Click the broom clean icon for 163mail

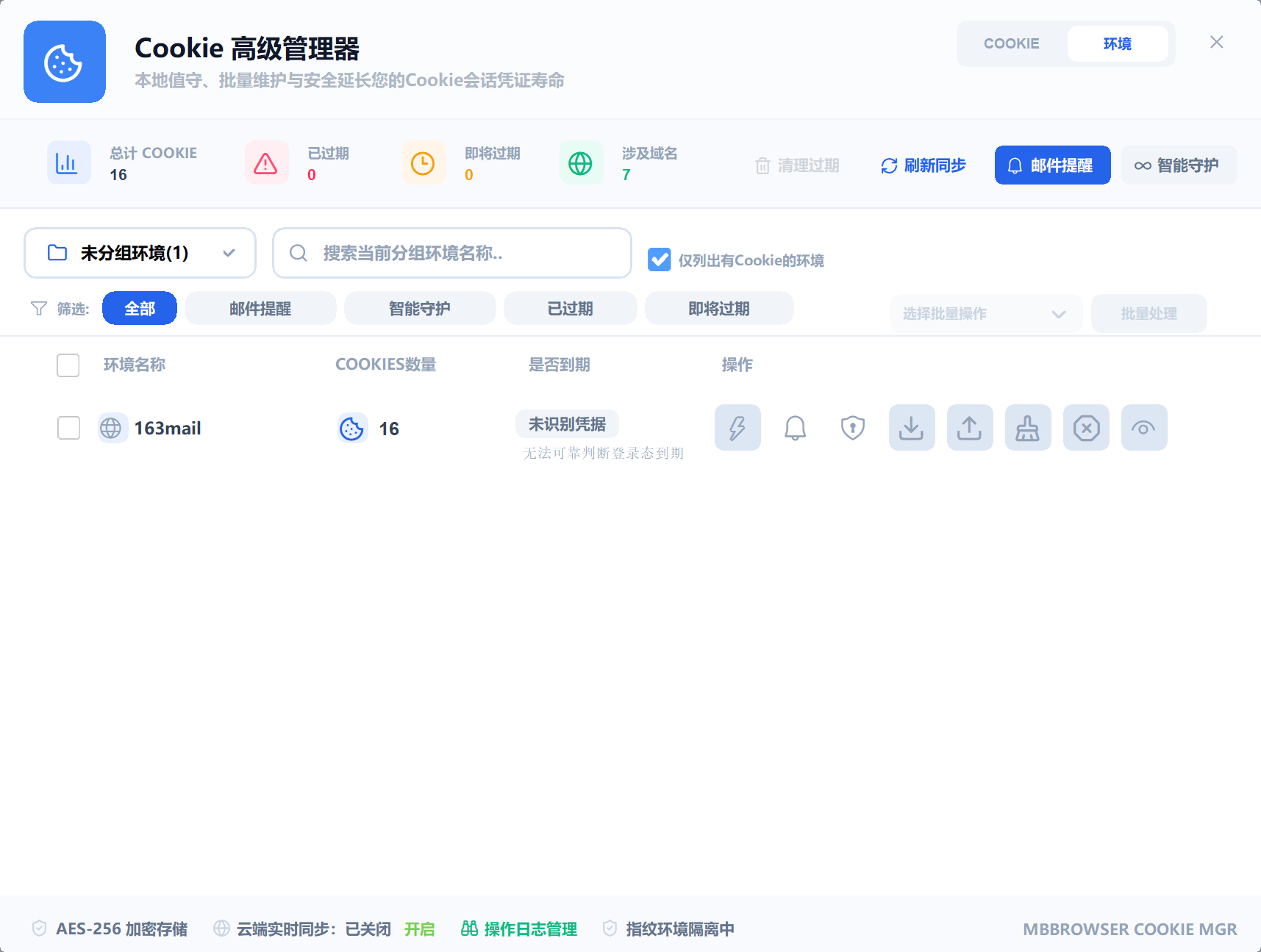pyautogui.click(x=1028, y=427)
